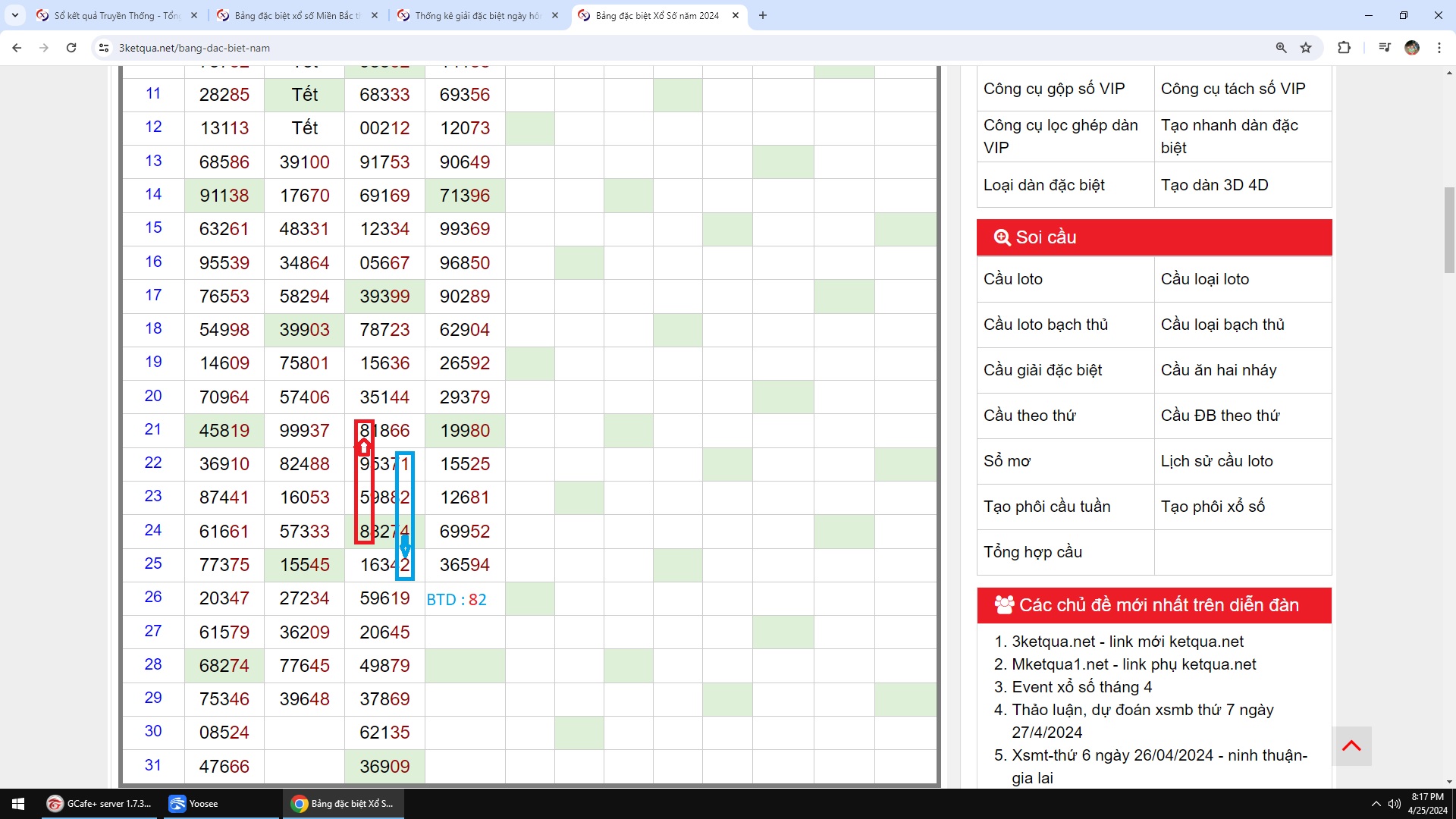Viewport: 1456px width, 819px height.
Task: Open Chrome three-dot menu
Action: (1439, 48)
